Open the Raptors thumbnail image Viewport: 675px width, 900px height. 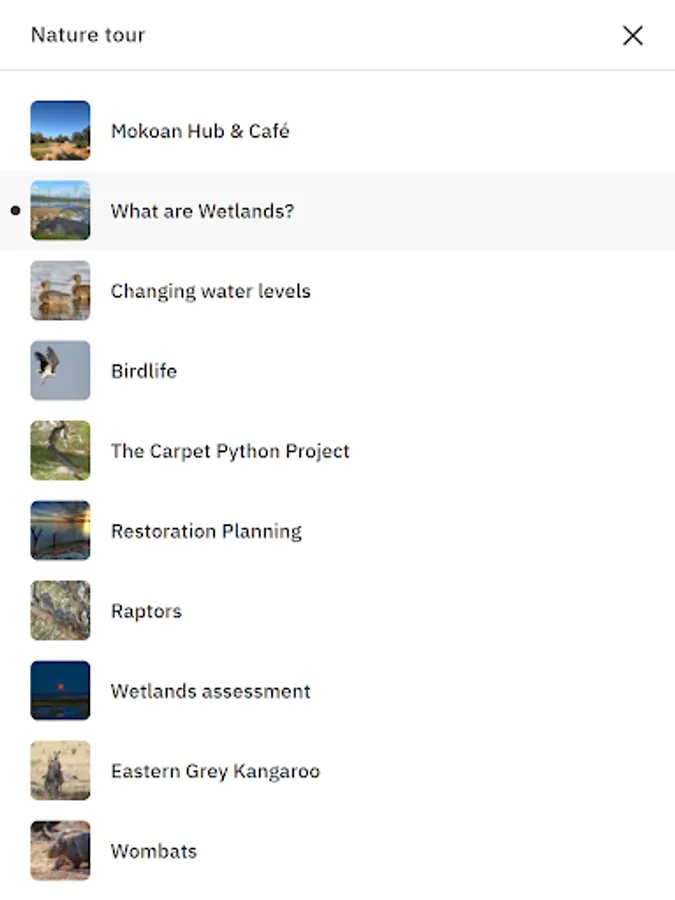point(60,611)
